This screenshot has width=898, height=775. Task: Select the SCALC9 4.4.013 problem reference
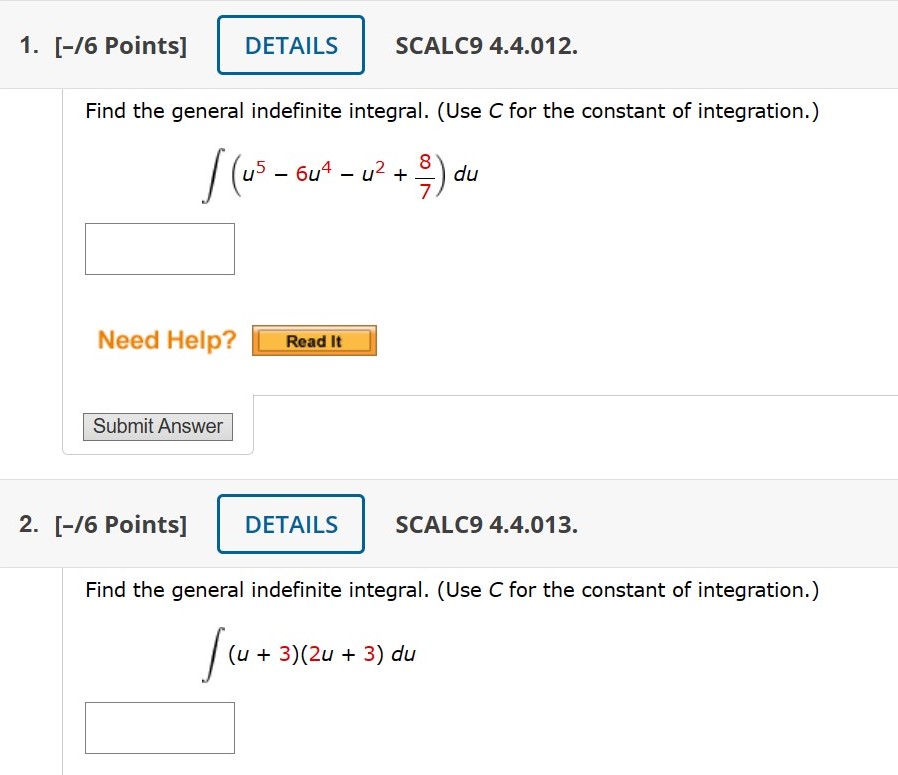[485, 524]
